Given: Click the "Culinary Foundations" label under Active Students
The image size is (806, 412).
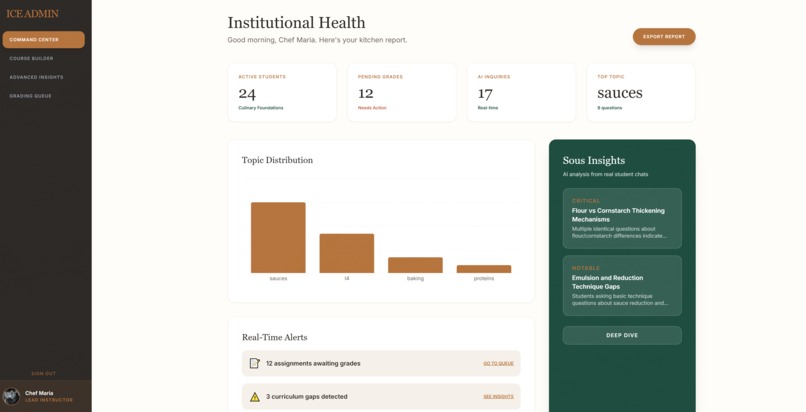Looking at the screenshot, I should [261, 108].
